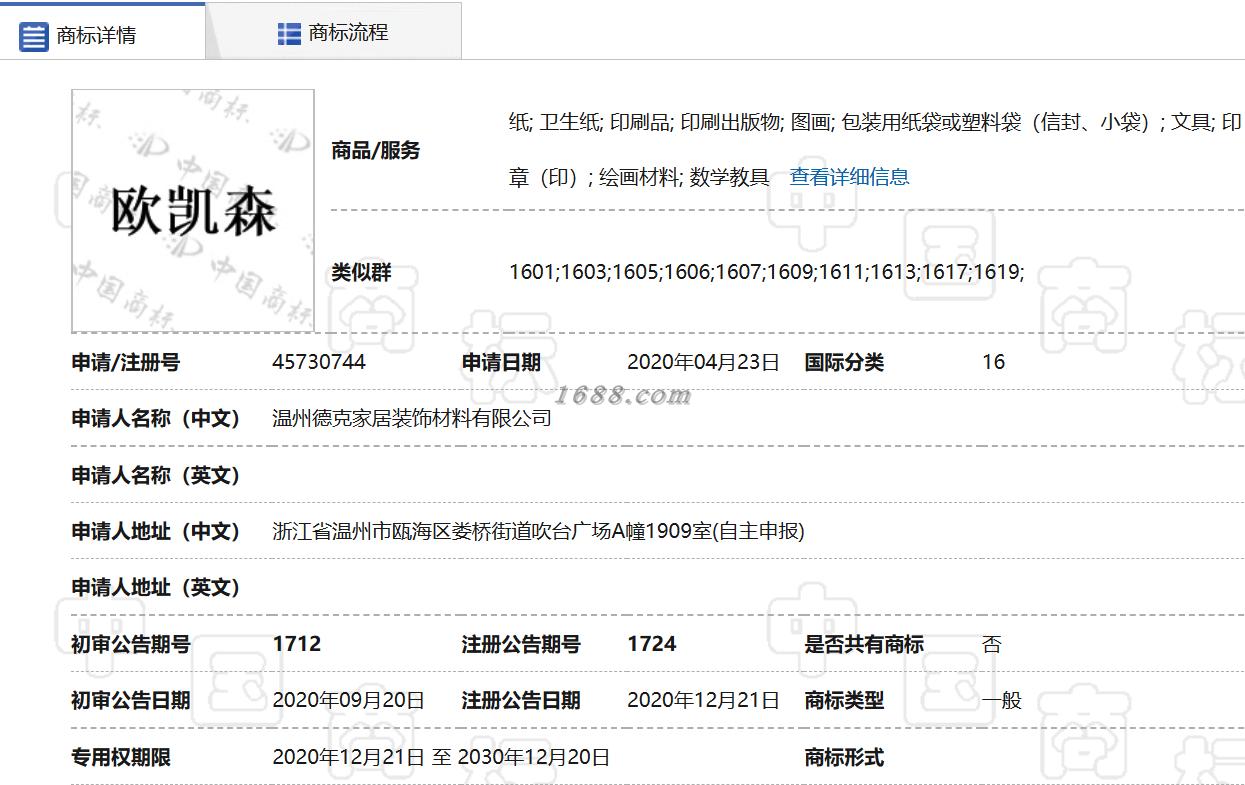Viewport: 1245px width, 785px height.
Task: Click the 商标流程 grid icon
Action: (x=289, y=33)
